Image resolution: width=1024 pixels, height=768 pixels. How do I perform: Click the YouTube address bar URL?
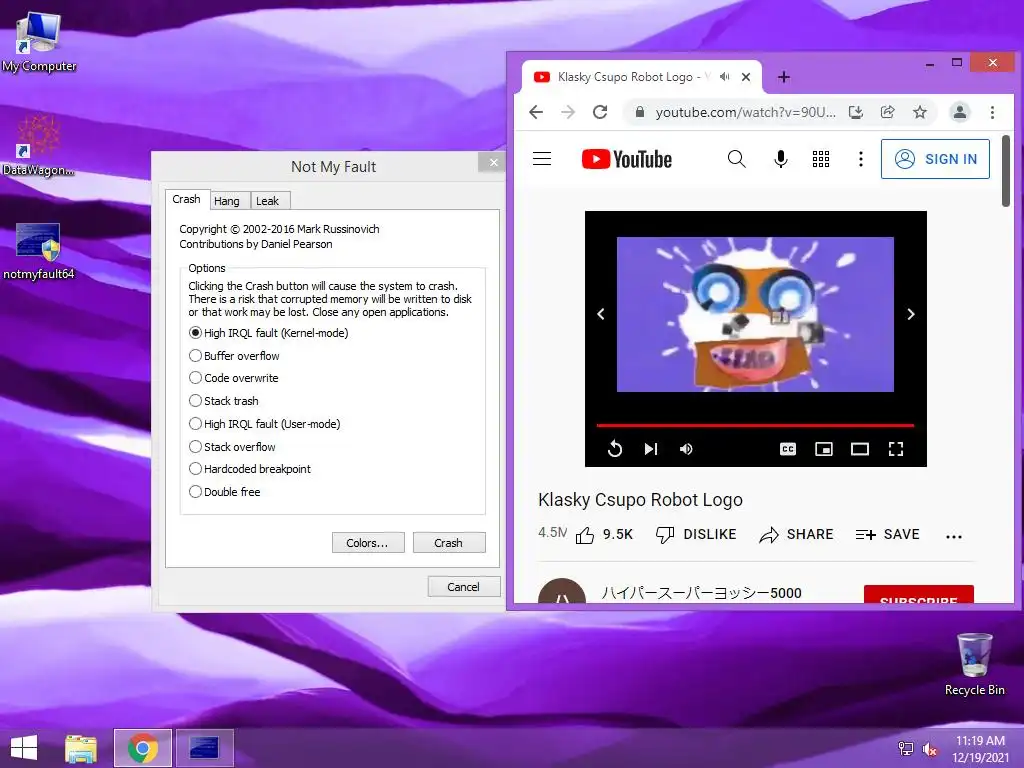pyautogui.click(x=745, y=112)
